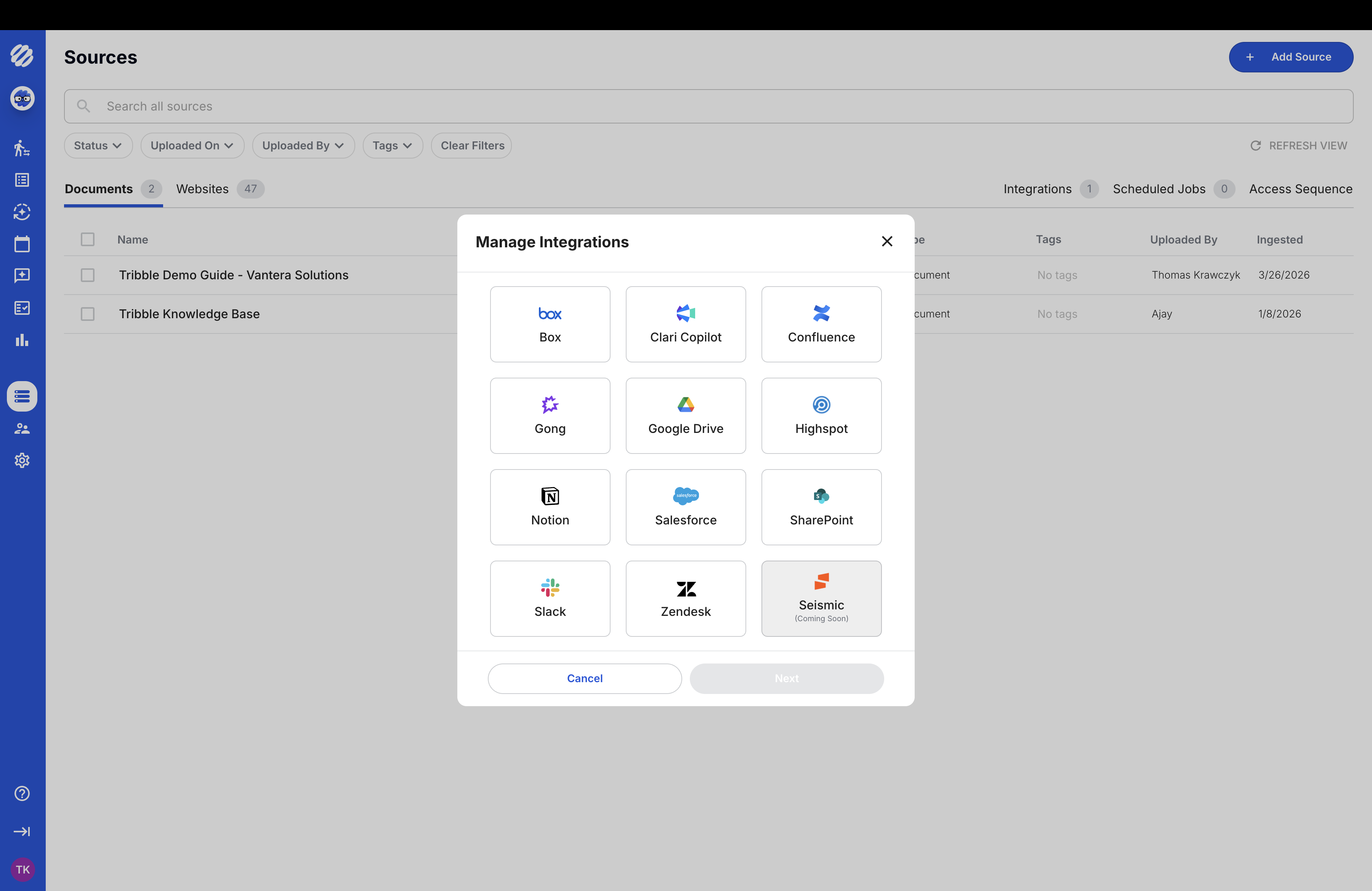Focus the Search all sources field
Screen dimensions: 1372x891
pyautogui.click(x=708, y=106)
